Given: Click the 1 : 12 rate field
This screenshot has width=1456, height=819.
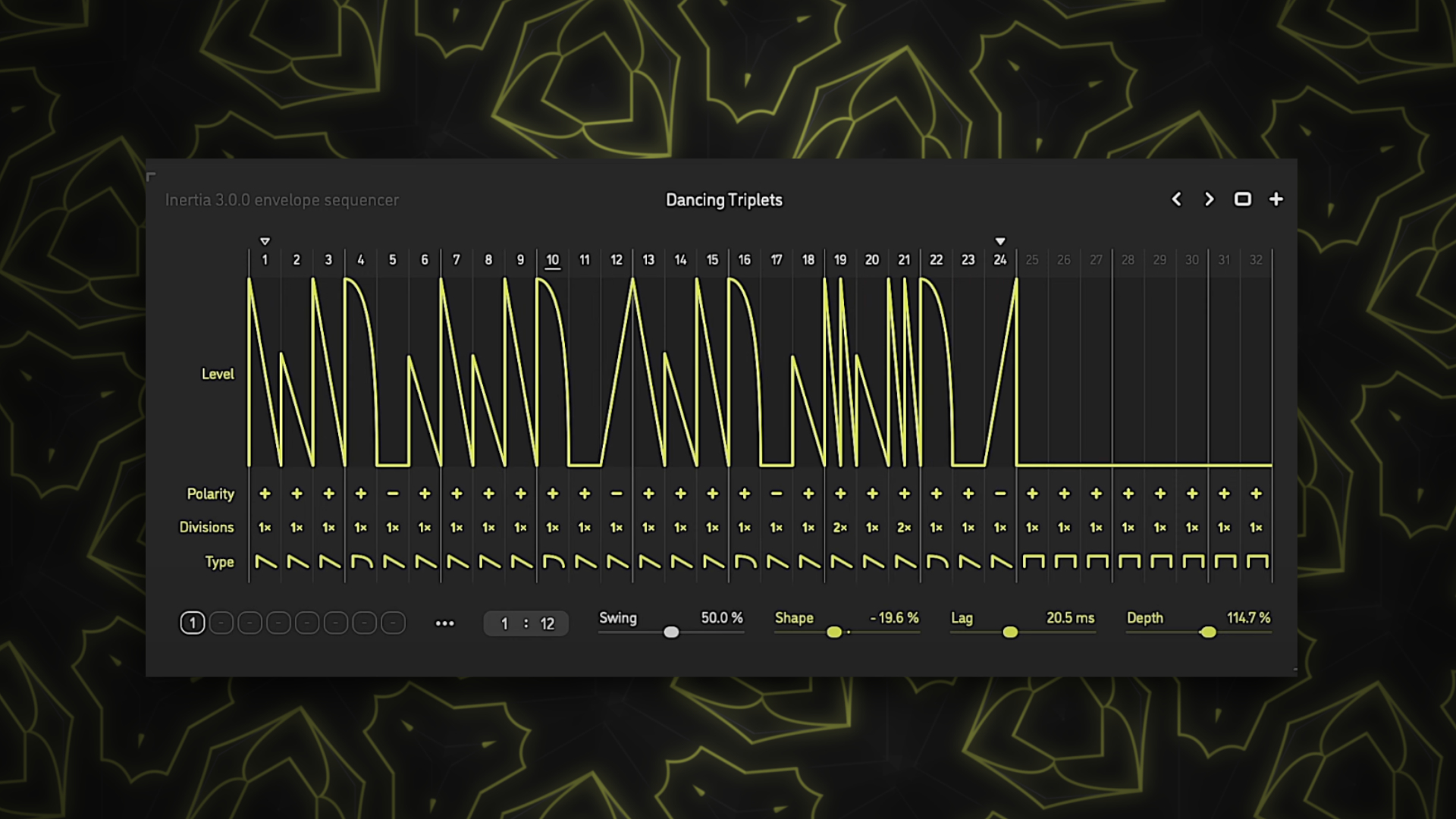Looking at the screenshot, I should coord(526,623).
